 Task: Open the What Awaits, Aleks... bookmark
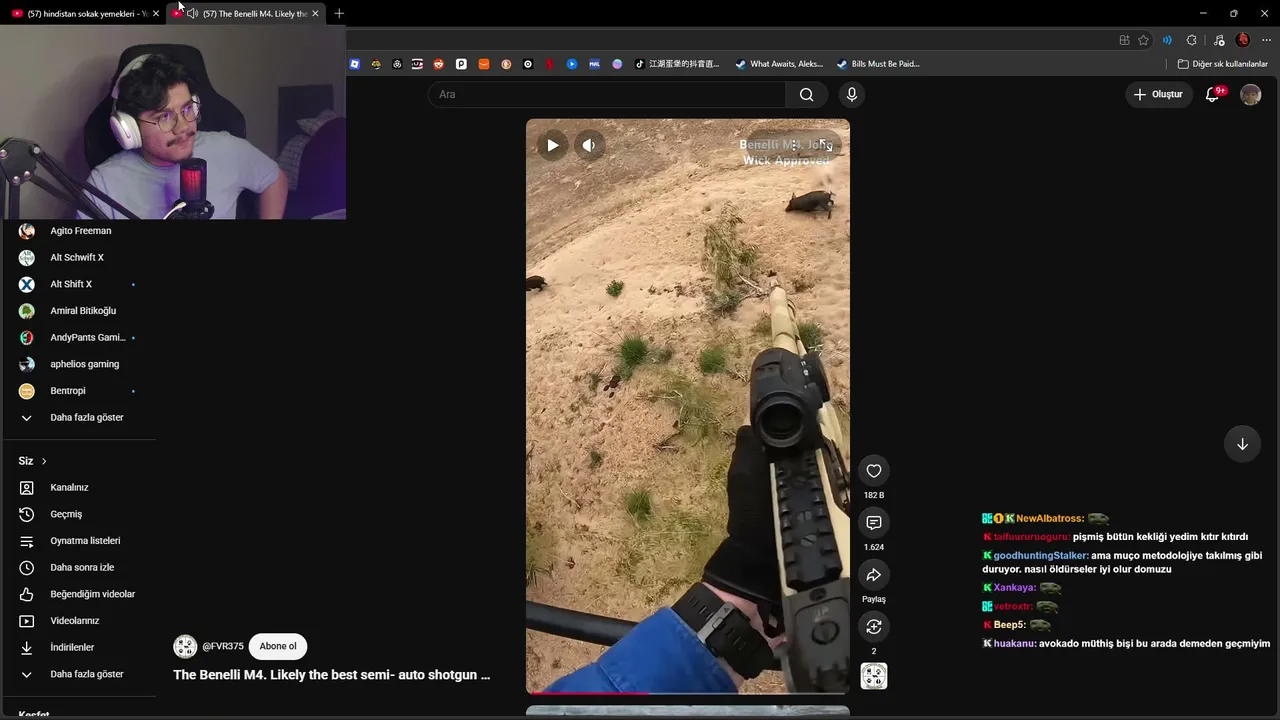pos(779,64)
